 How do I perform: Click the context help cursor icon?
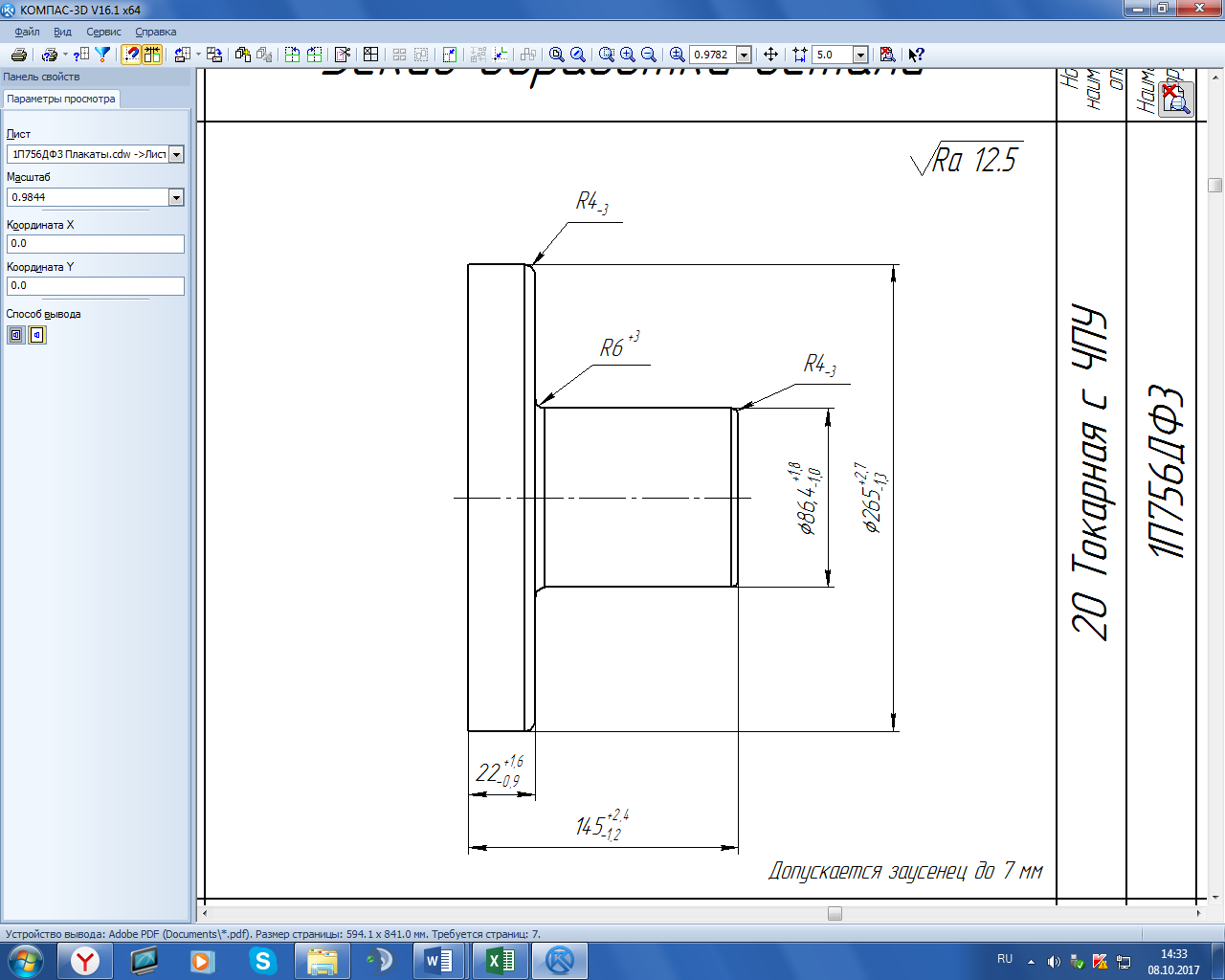(916, 55)
